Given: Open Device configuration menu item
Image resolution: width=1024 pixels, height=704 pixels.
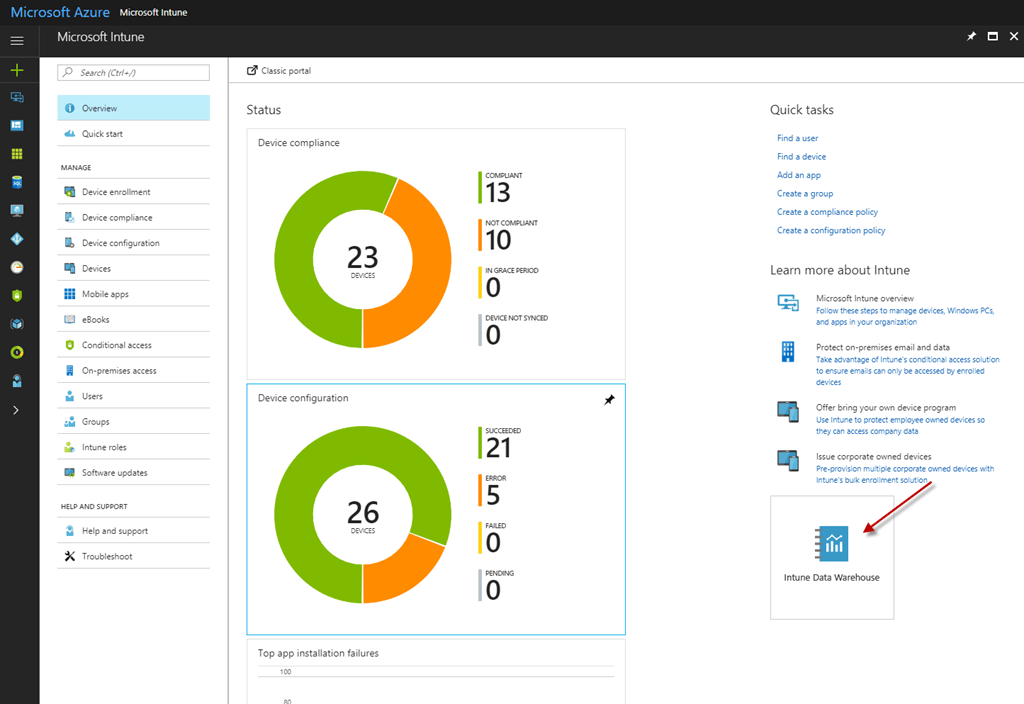Looking at the screenshot, I should 133,242.
